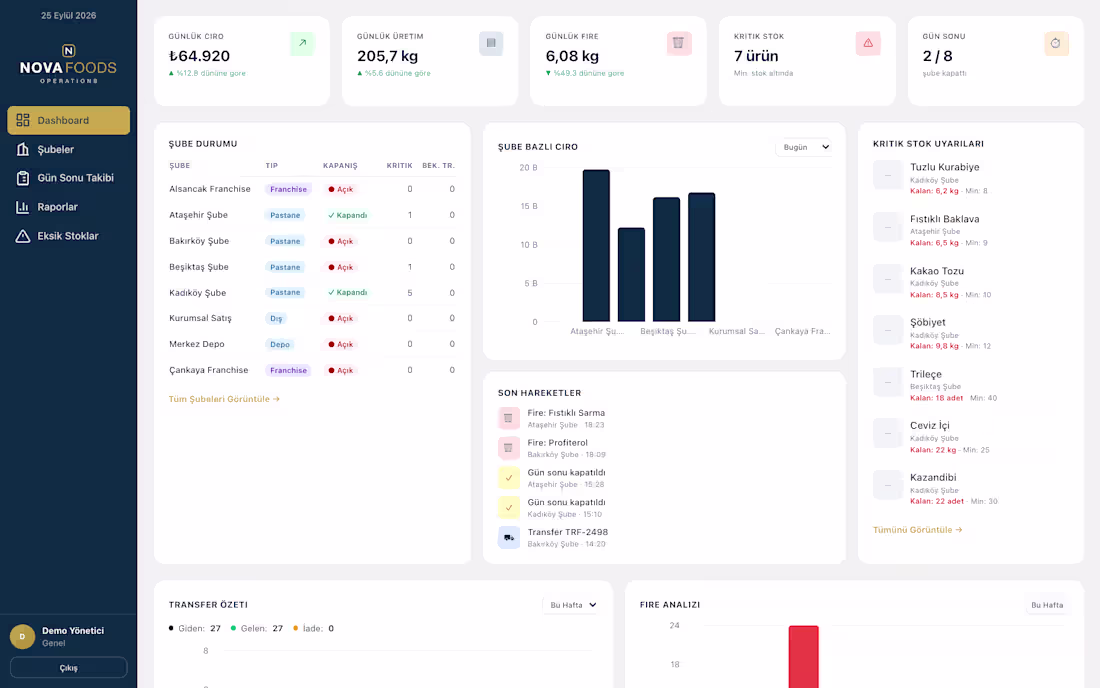Select the Merkez Depo row name

coord(196,344)
